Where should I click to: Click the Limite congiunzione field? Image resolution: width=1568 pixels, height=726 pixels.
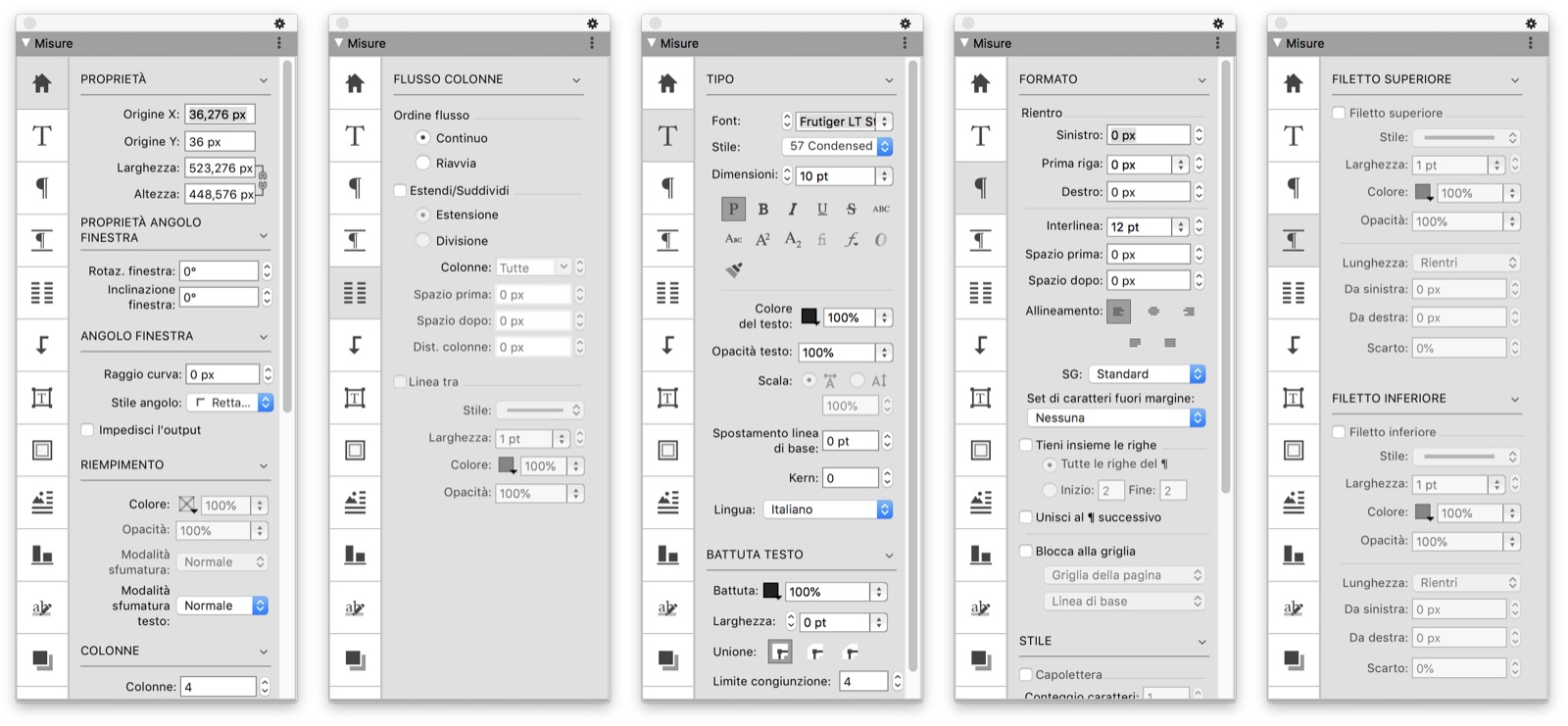tap(863, 681)
